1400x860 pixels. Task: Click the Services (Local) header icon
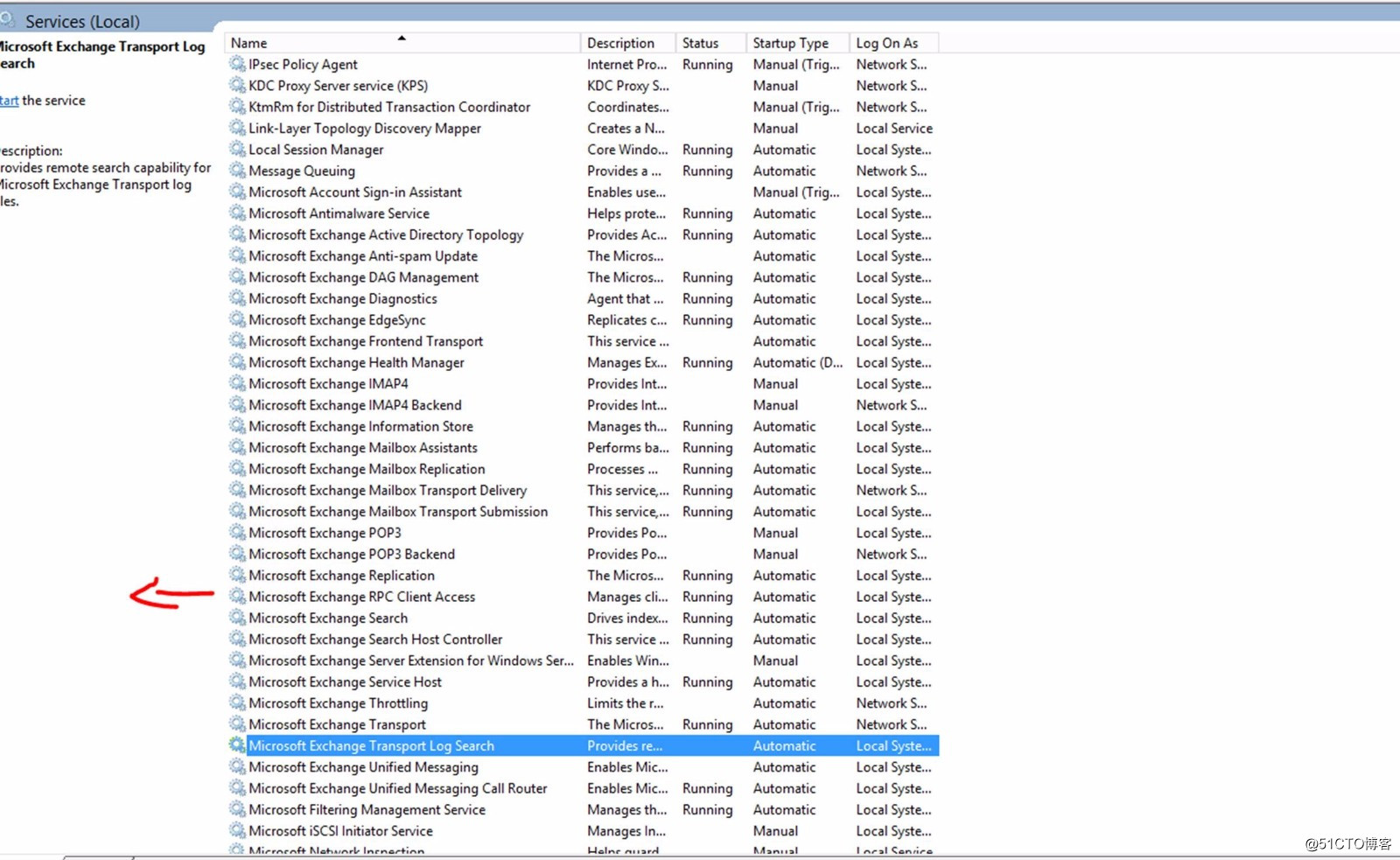[8, 19]
